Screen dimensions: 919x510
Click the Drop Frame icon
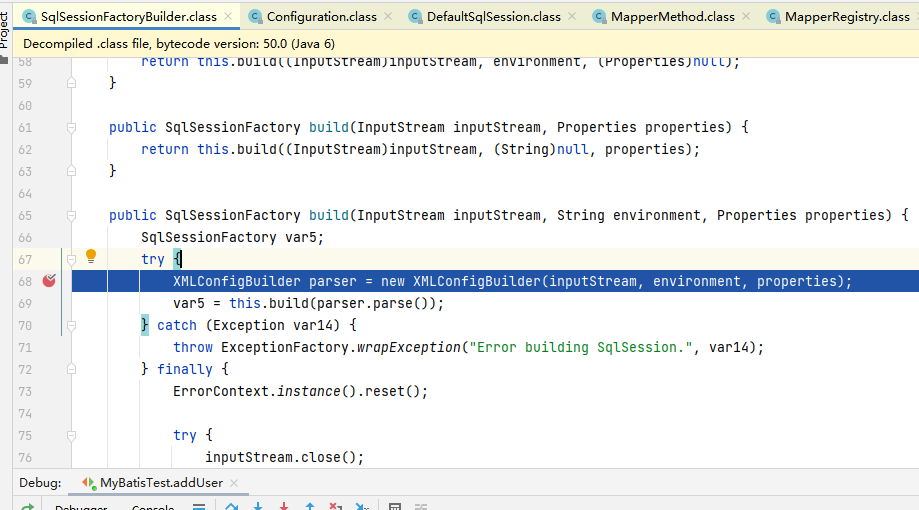point(335,506)
